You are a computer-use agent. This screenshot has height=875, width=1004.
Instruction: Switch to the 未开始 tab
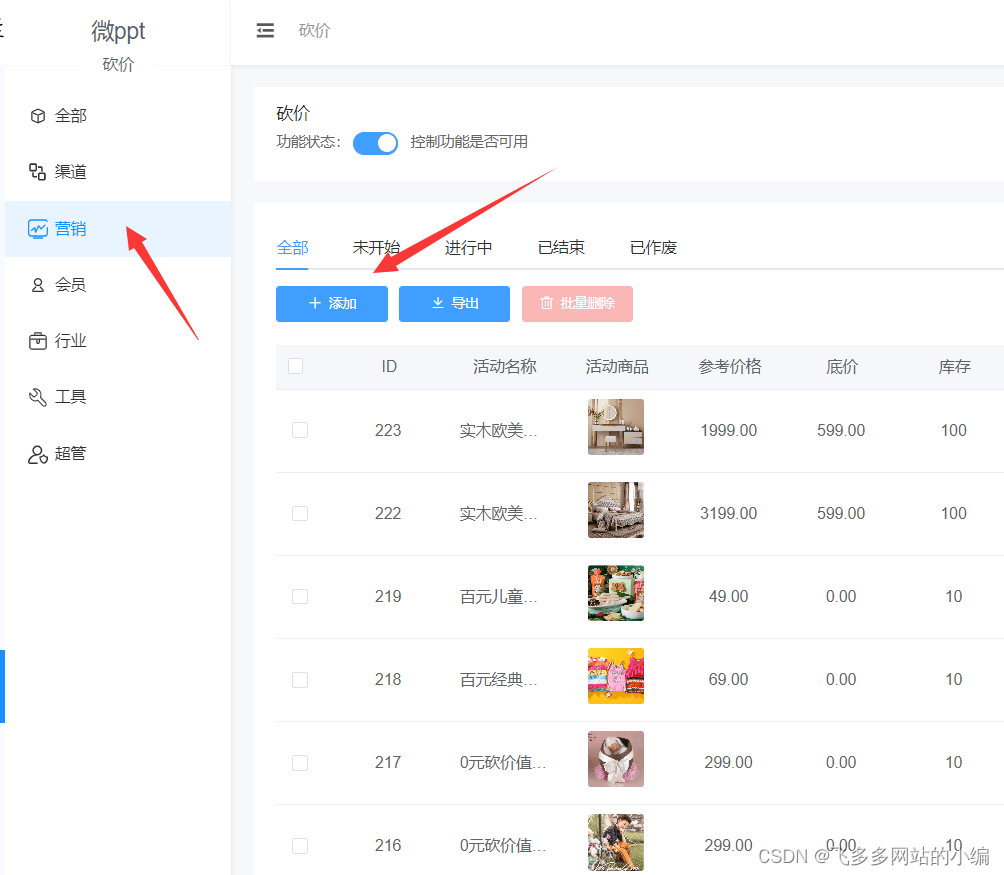[x=376, y=248]
